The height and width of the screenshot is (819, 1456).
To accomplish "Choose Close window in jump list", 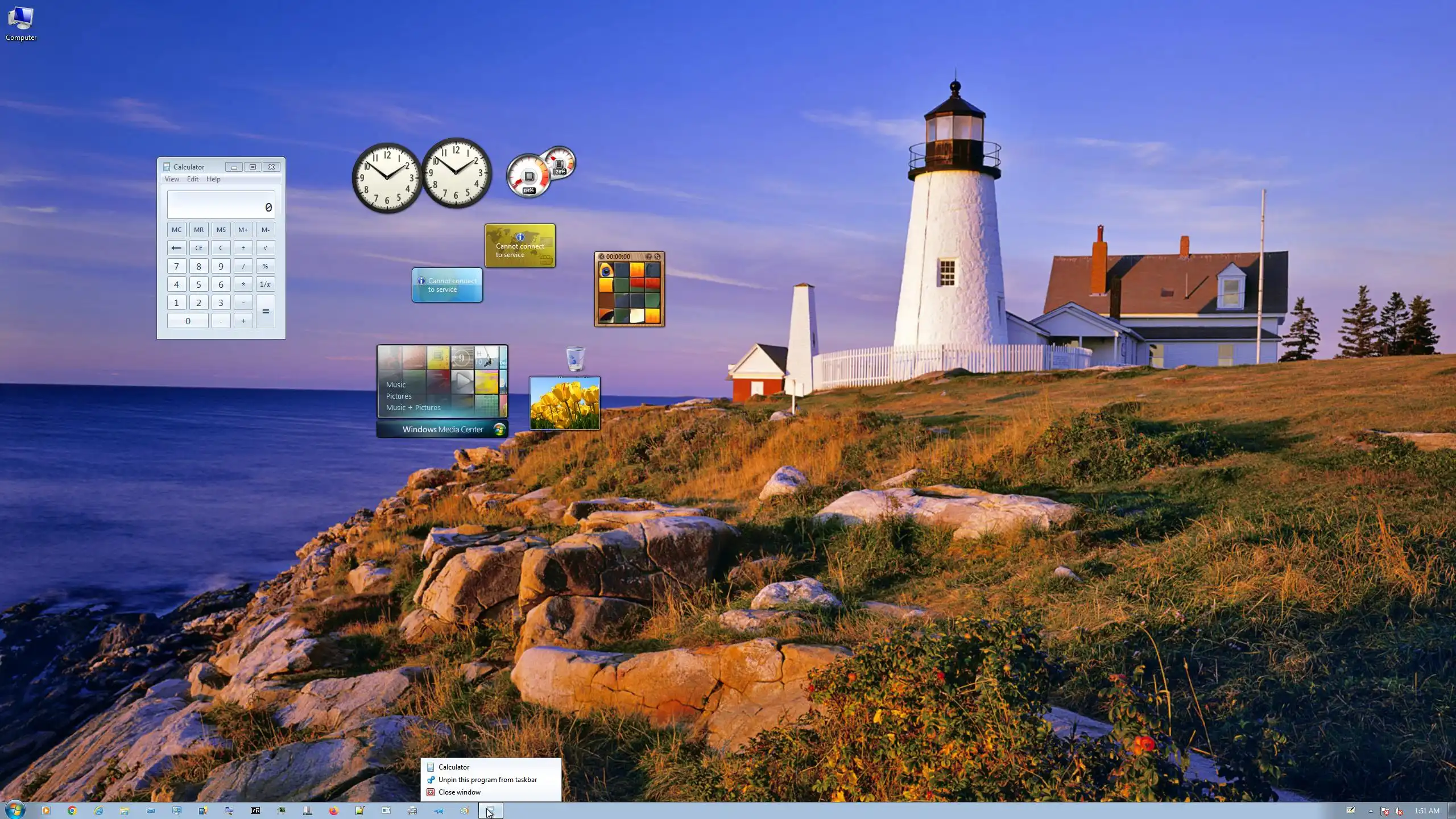I will (x=459, y=792).
